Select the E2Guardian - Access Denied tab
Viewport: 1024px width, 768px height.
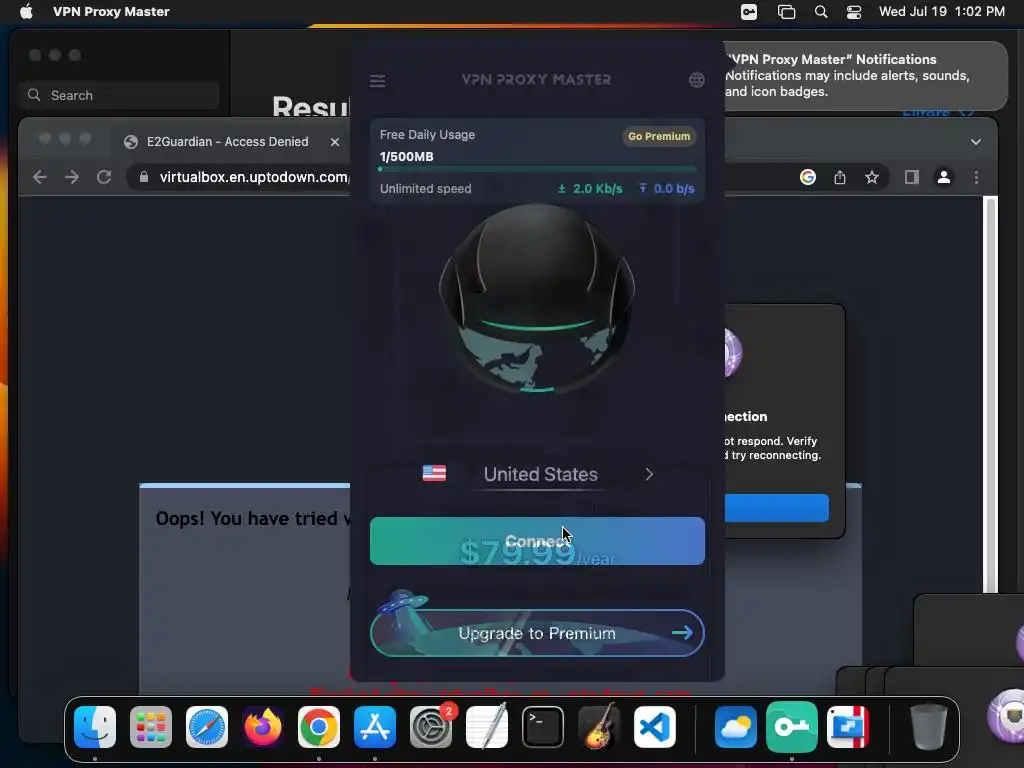227,142
